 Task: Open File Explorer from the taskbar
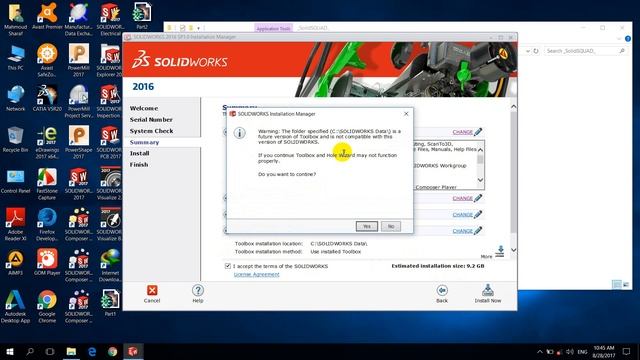71,351
